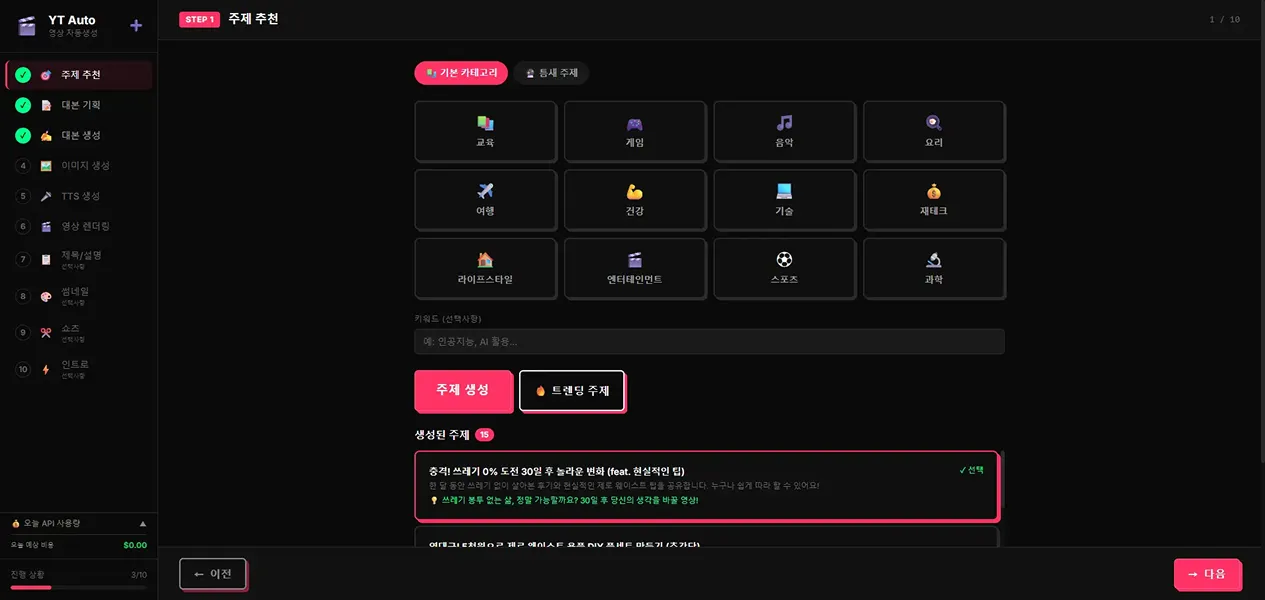This screenshot has width=1265, height=600.
Task: Go back with the 이전 button
Action: [212, 574]
